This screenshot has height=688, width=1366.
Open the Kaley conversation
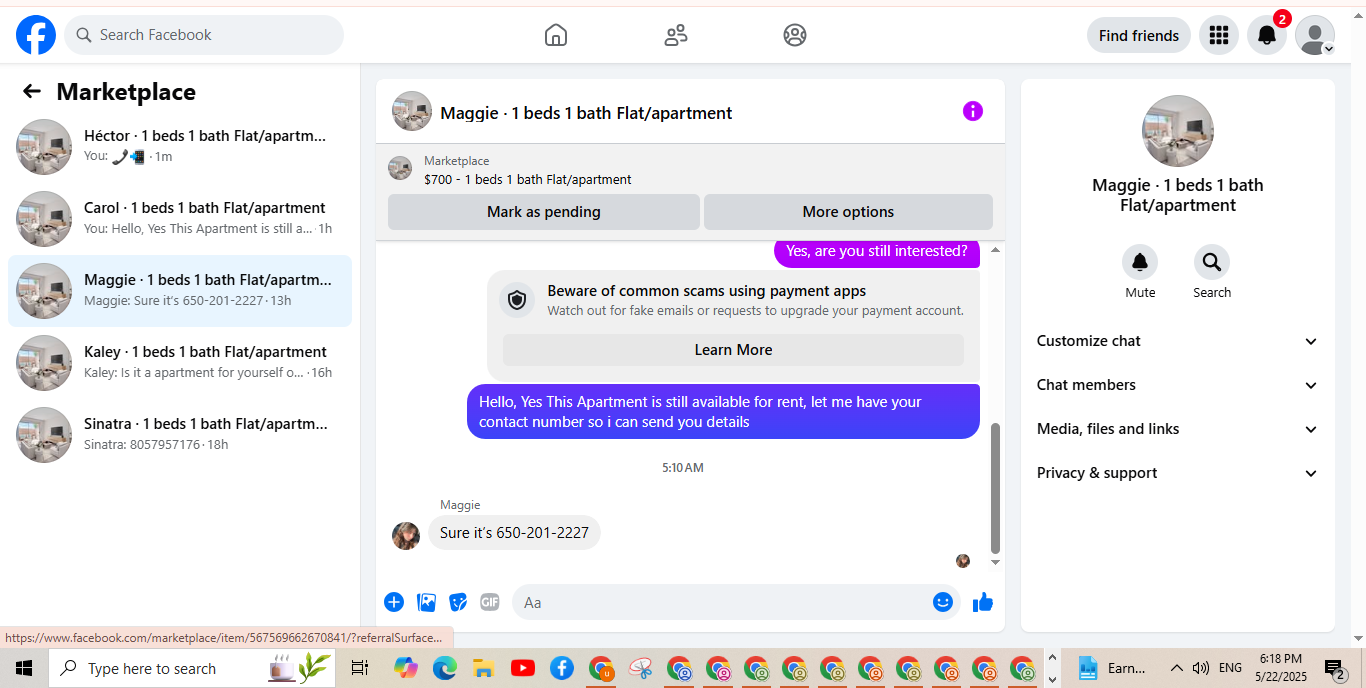click(x=180, y=363)
